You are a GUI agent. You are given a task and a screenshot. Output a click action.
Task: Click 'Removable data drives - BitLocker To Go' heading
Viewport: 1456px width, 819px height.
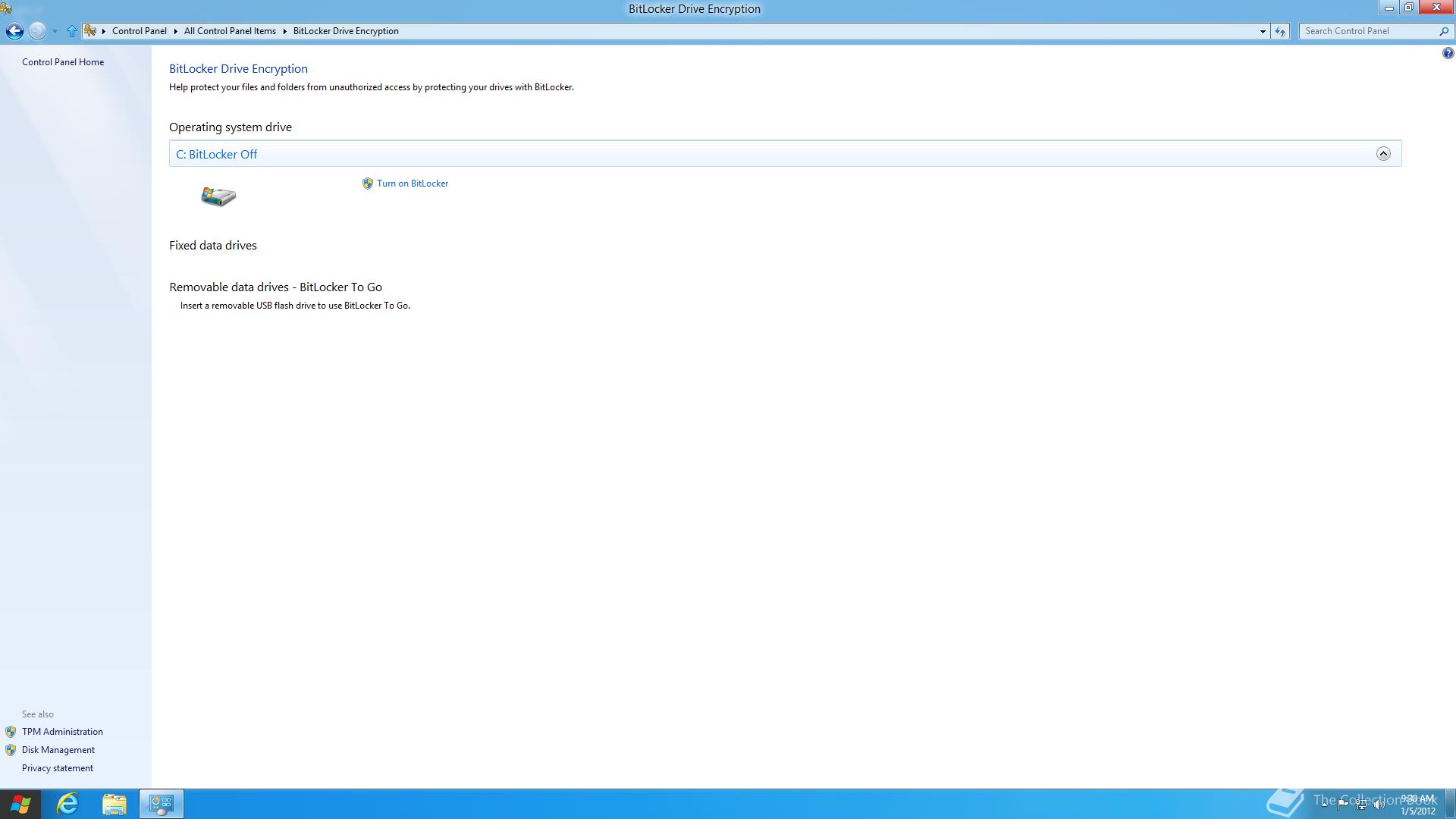[275, 287]
